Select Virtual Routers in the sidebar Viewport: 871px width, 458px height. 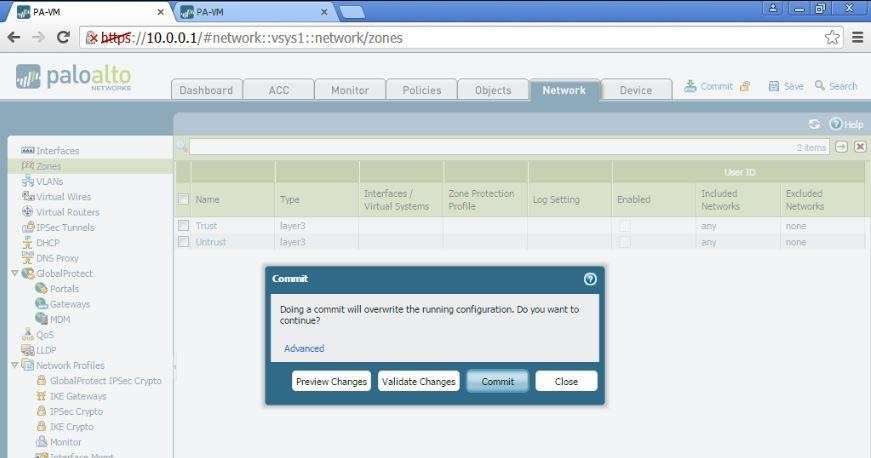point(67,212)
